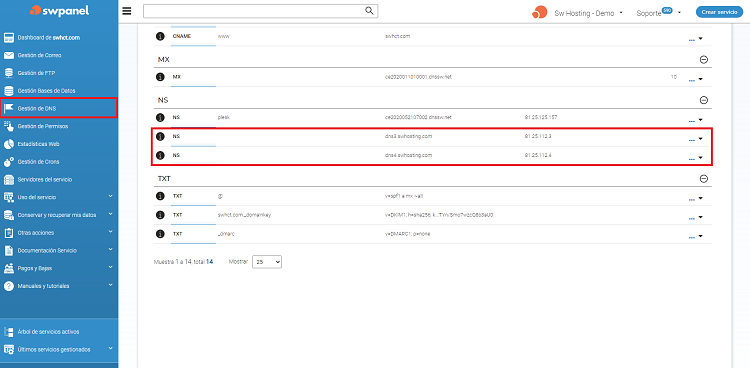Click the swpanel logo
This screenshot has height=368, width=750.
click(x=59, y=10)
